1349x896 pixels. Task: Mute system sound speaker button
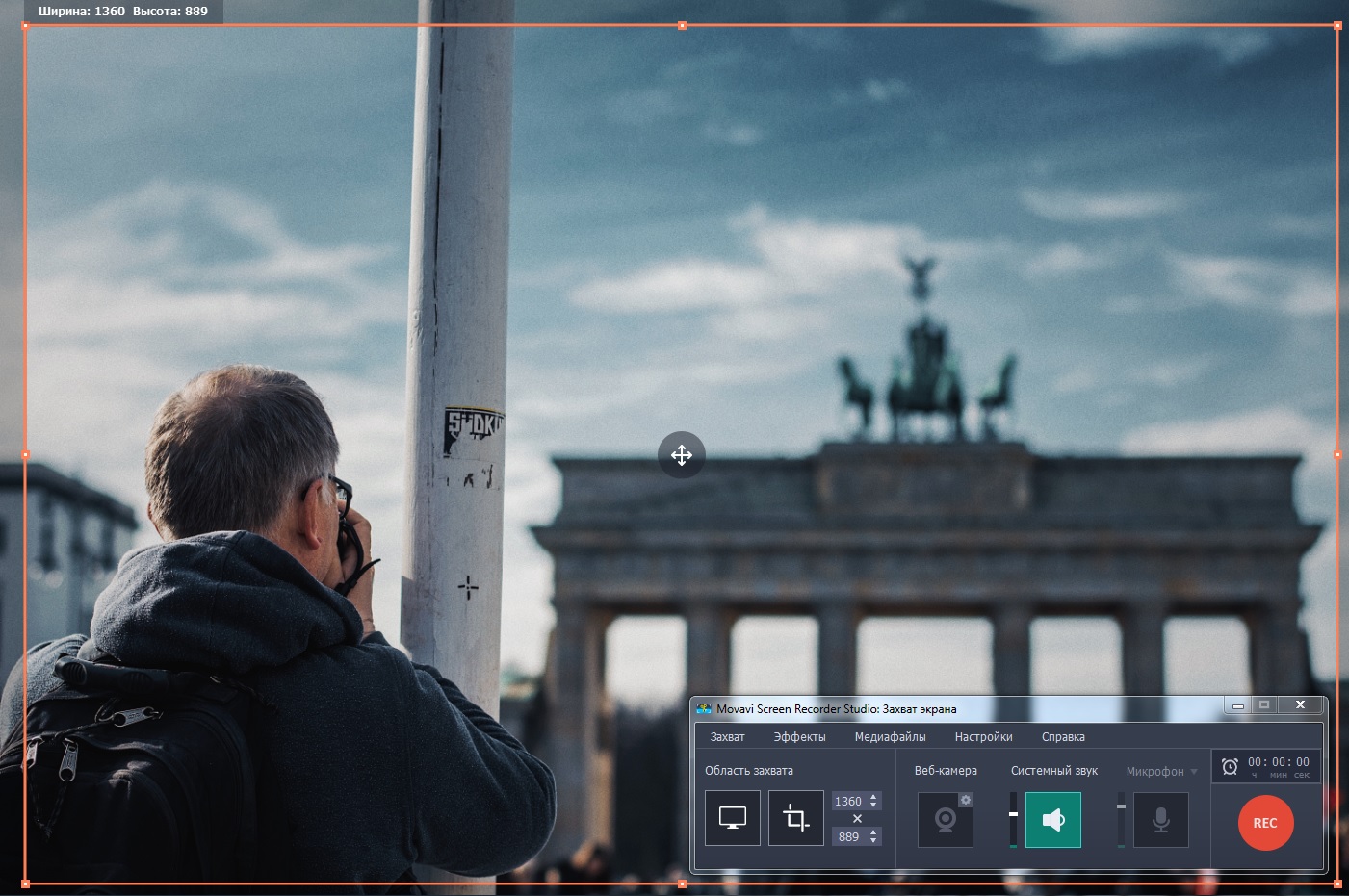click(x=1052, y=820)
